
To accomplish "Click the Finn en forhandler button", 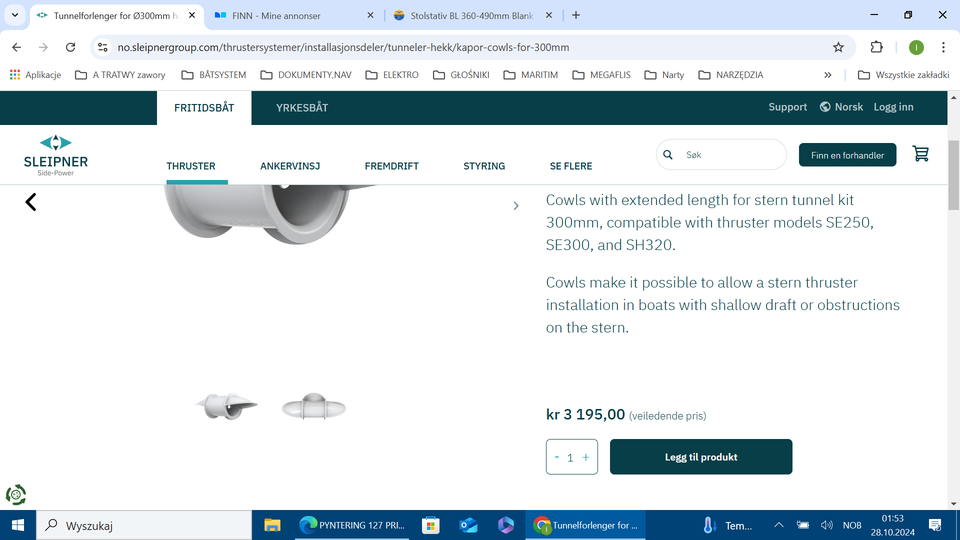I will click(x=847, y=155).
